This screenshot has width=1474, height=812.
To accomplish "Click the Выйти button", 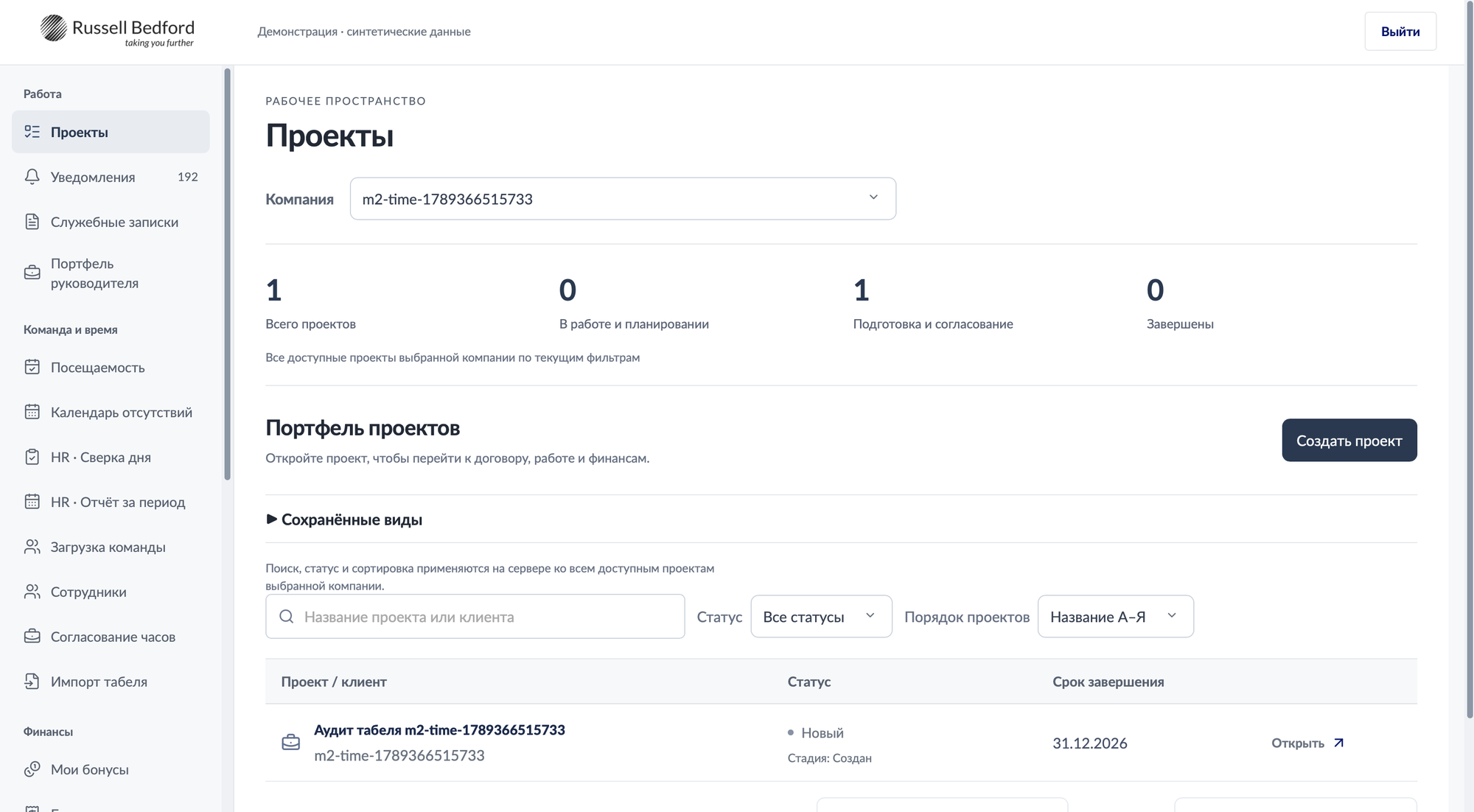I will (x=1400, y=31).
